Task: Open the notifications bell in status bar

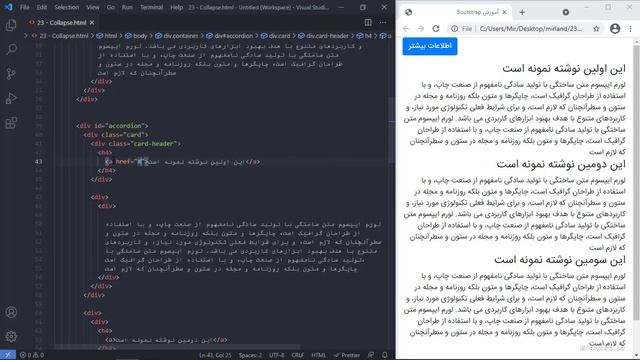Action: [x=384, y=355]
